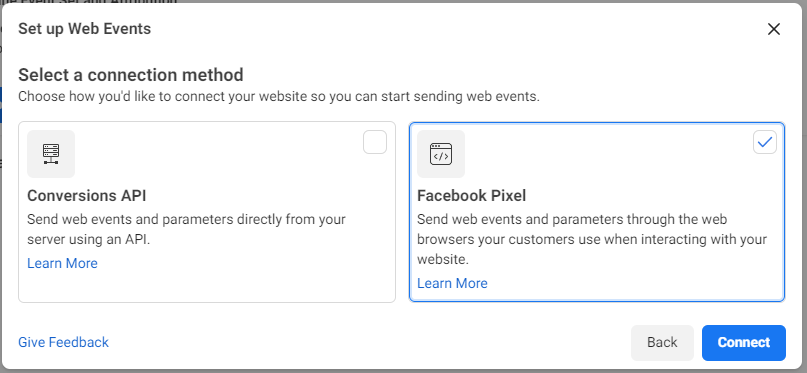This screenshot has height=373, width=807.
Task: Select the Conversions API title text
Action: point(86,196)
